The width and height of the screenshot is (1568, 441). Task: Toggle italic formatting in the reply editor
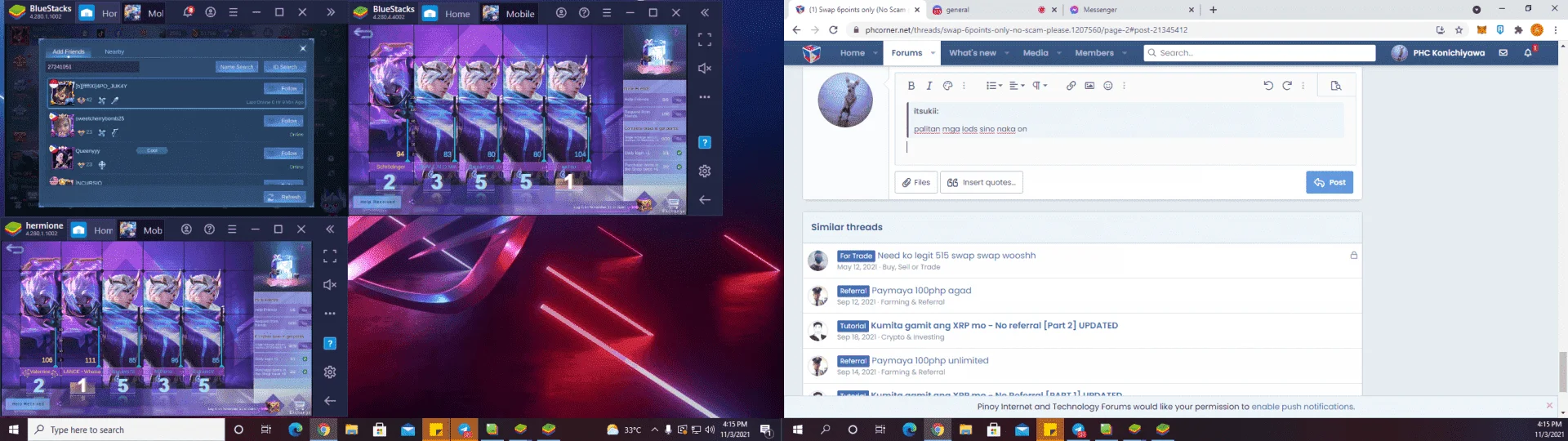929,86
